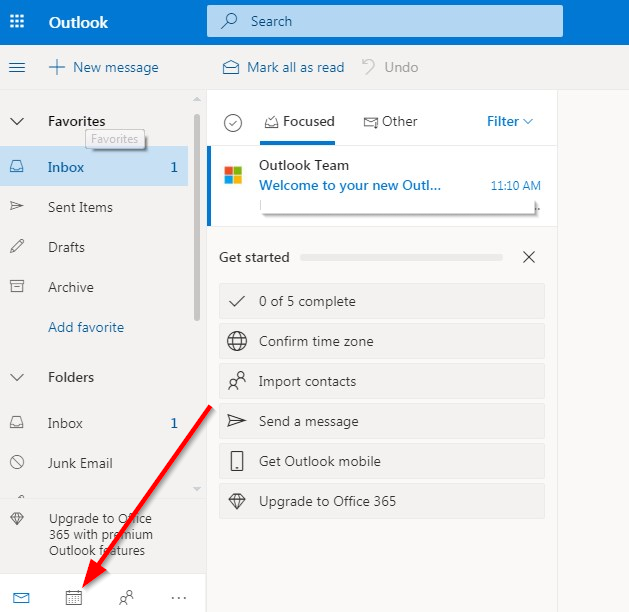The image size is (629, 612).
Task: Click the Get started progress bar
Action: tap(401, 257)
